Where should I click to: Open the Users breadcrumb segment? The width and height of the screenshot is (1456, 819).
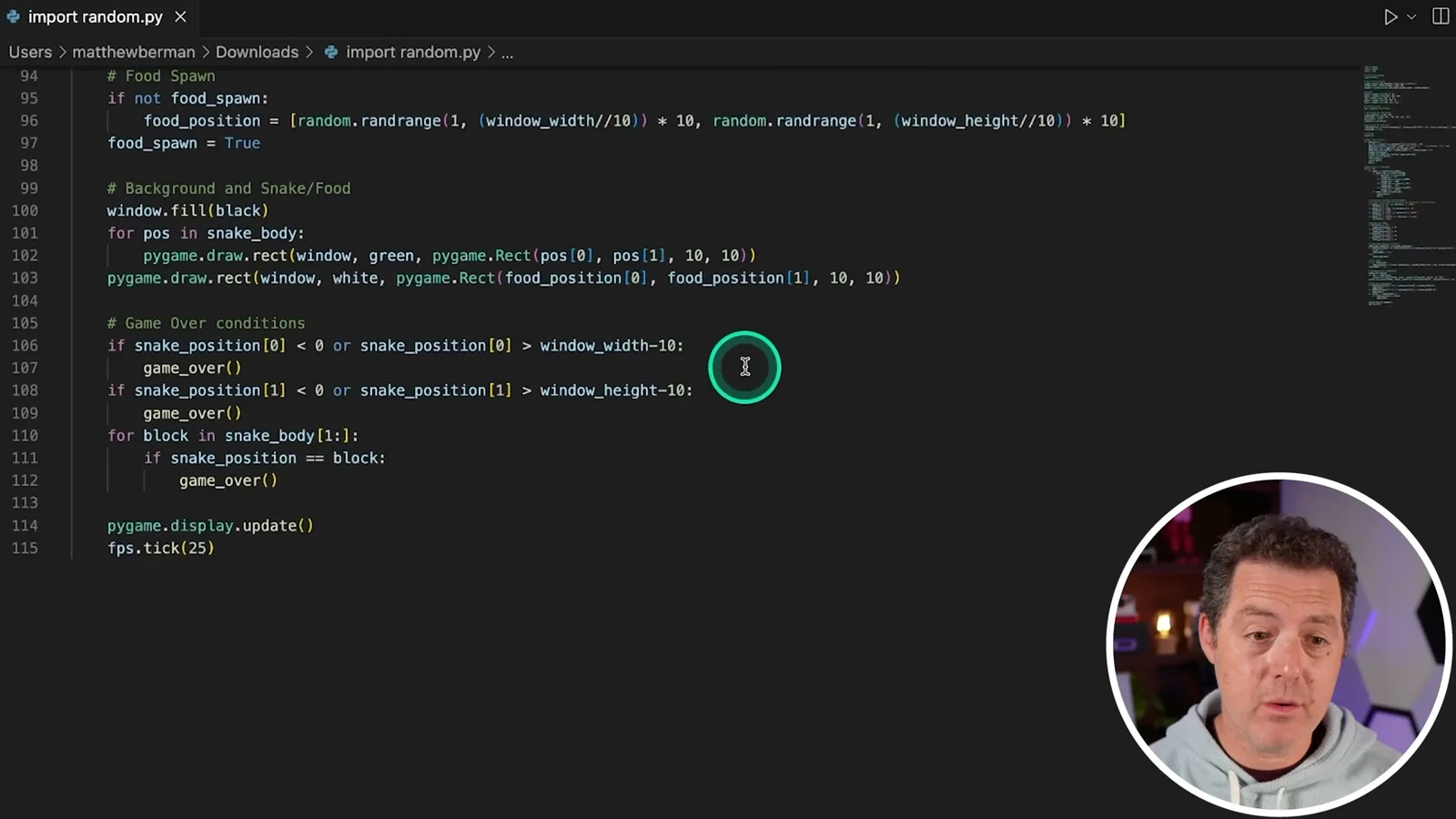click(30, 52)
